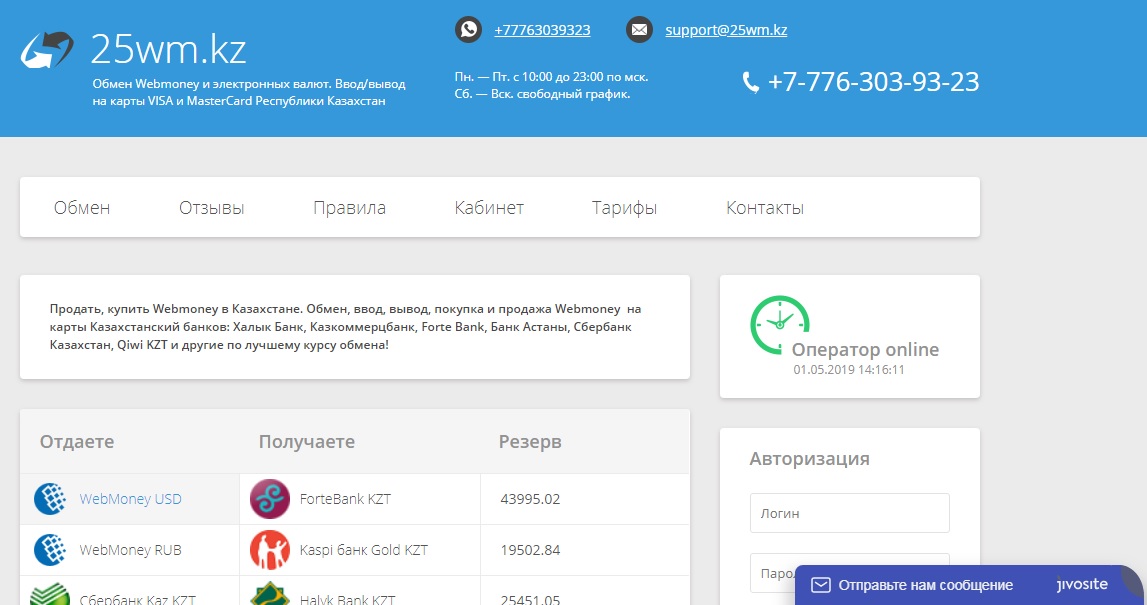The width and height of the screenshot is (1147, 605).
Task: Open the Отзывы menu item
Action: pyautogui.click(x=211, y=208)
